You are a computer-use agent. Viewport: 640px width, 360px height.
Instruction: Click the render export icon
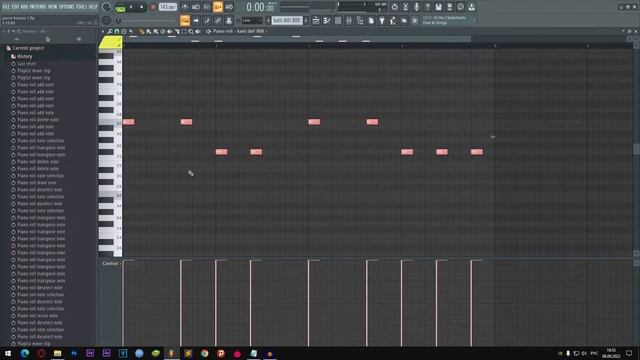[x=449, y=7]
